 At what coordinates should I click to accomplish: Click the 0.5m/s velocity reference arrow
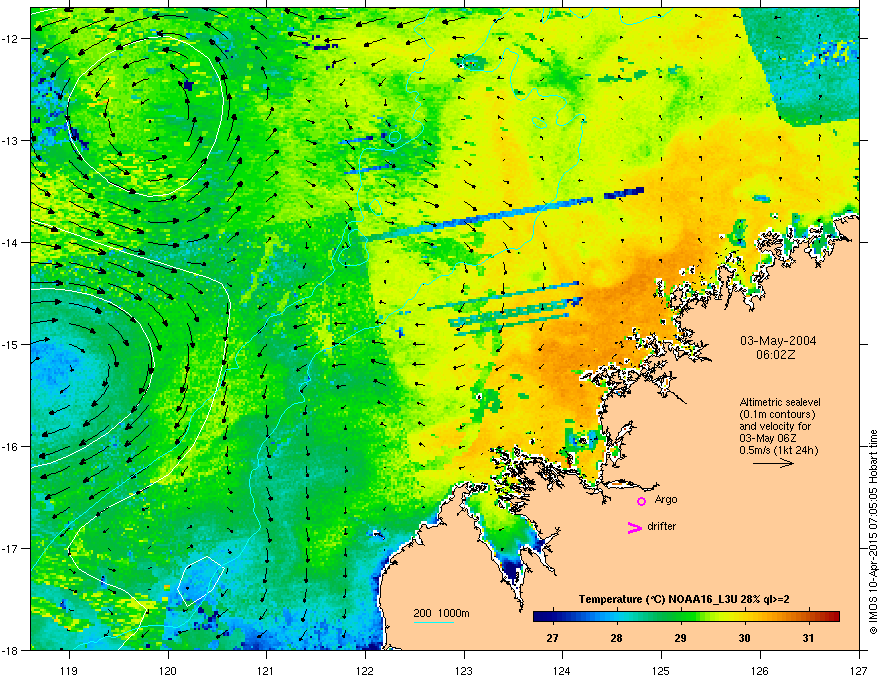(773, 463)
